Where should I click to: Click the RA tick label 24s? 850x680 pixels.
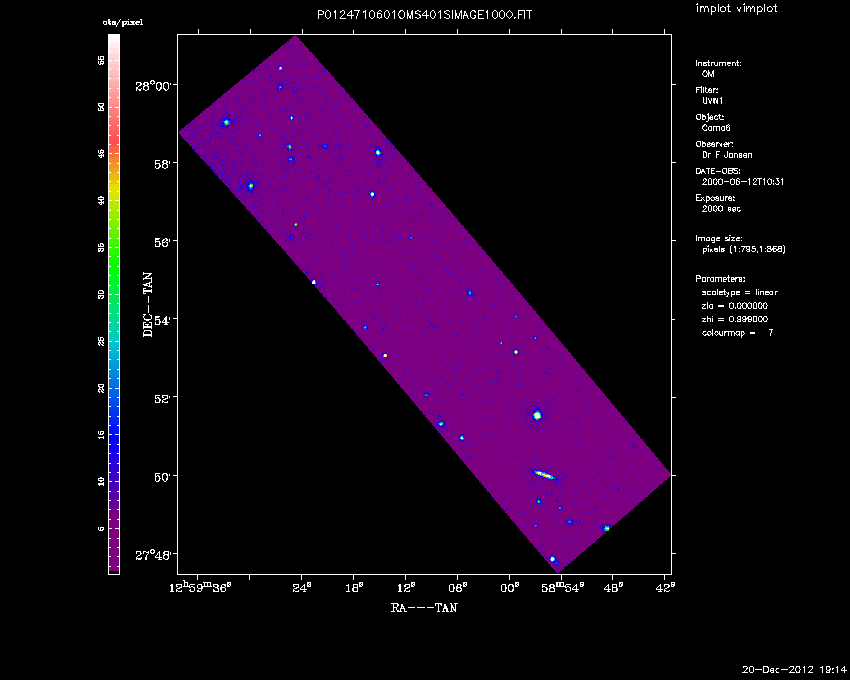(302, 587)
